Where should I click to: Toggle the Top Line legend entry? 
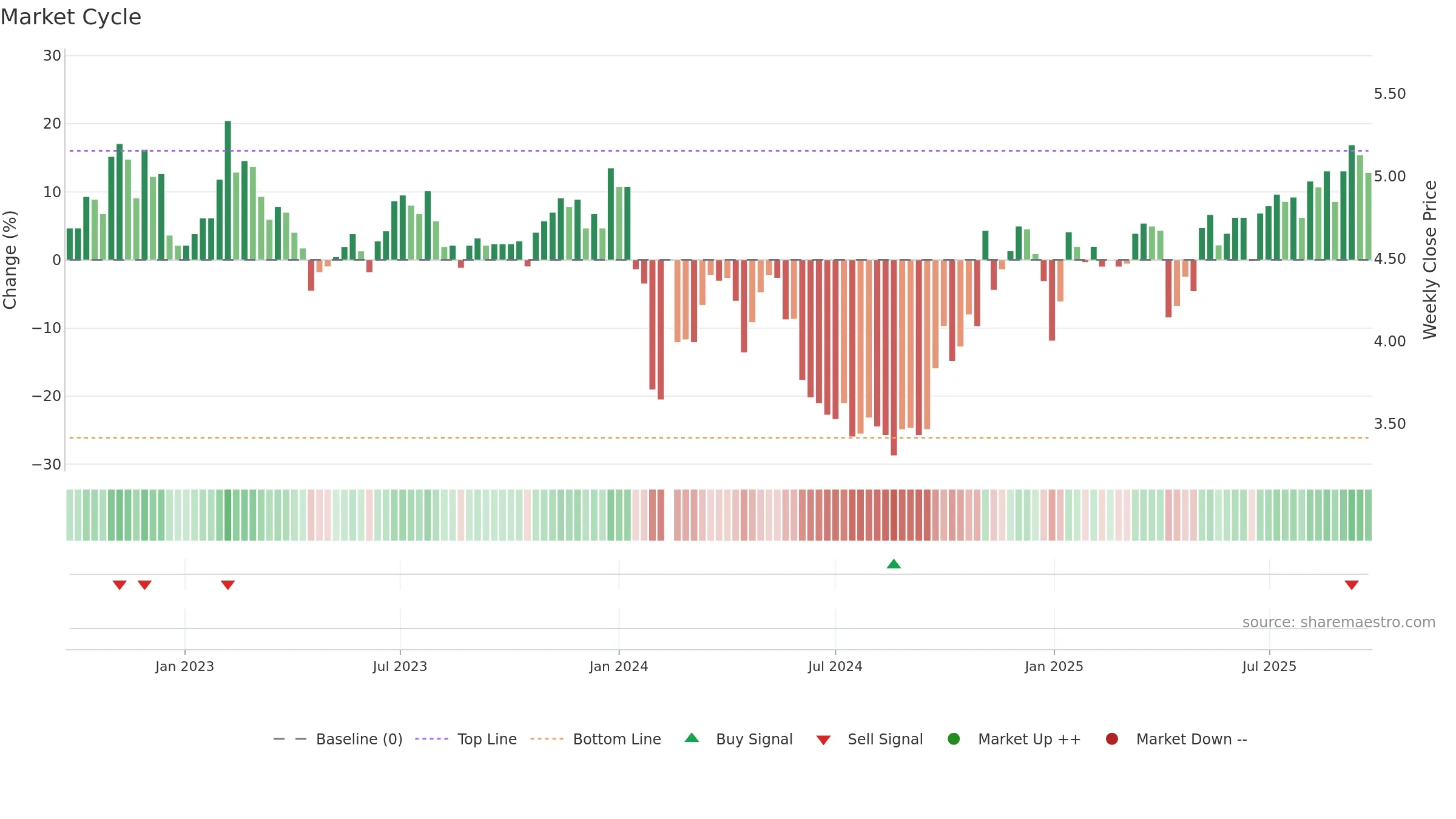(x=466, y=739)
